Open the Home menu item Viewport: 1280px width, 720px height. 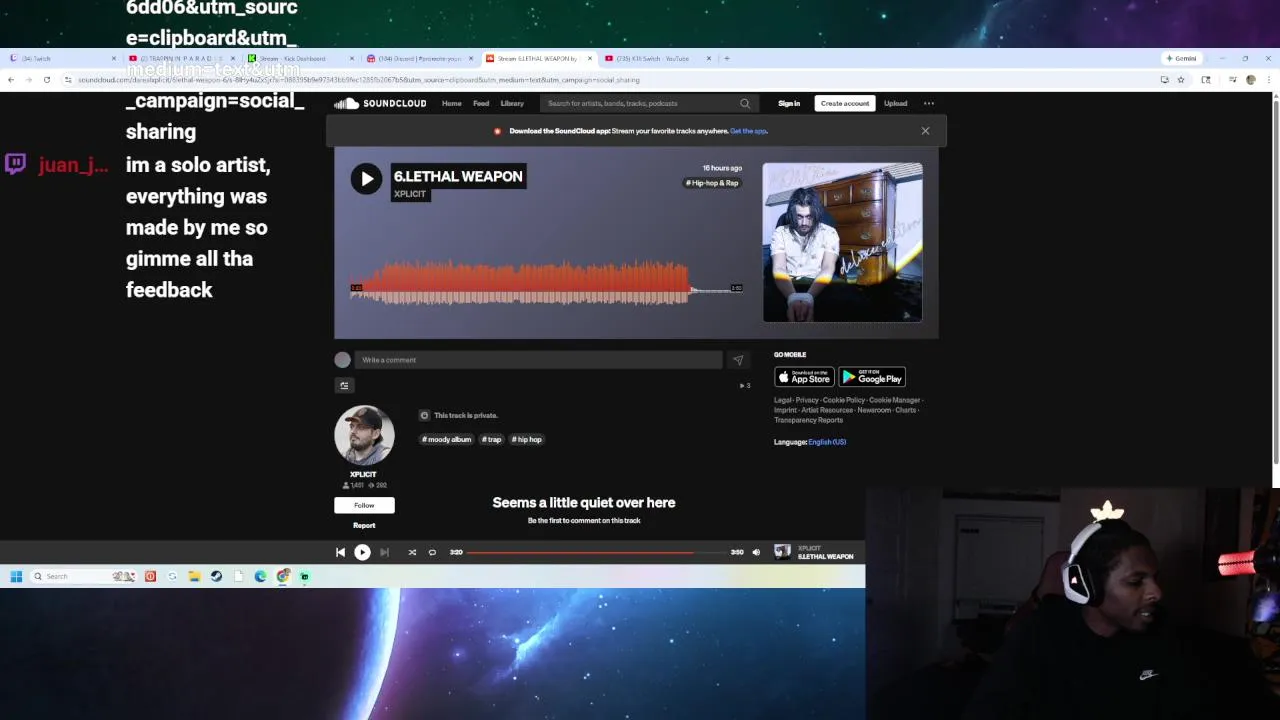452,103
